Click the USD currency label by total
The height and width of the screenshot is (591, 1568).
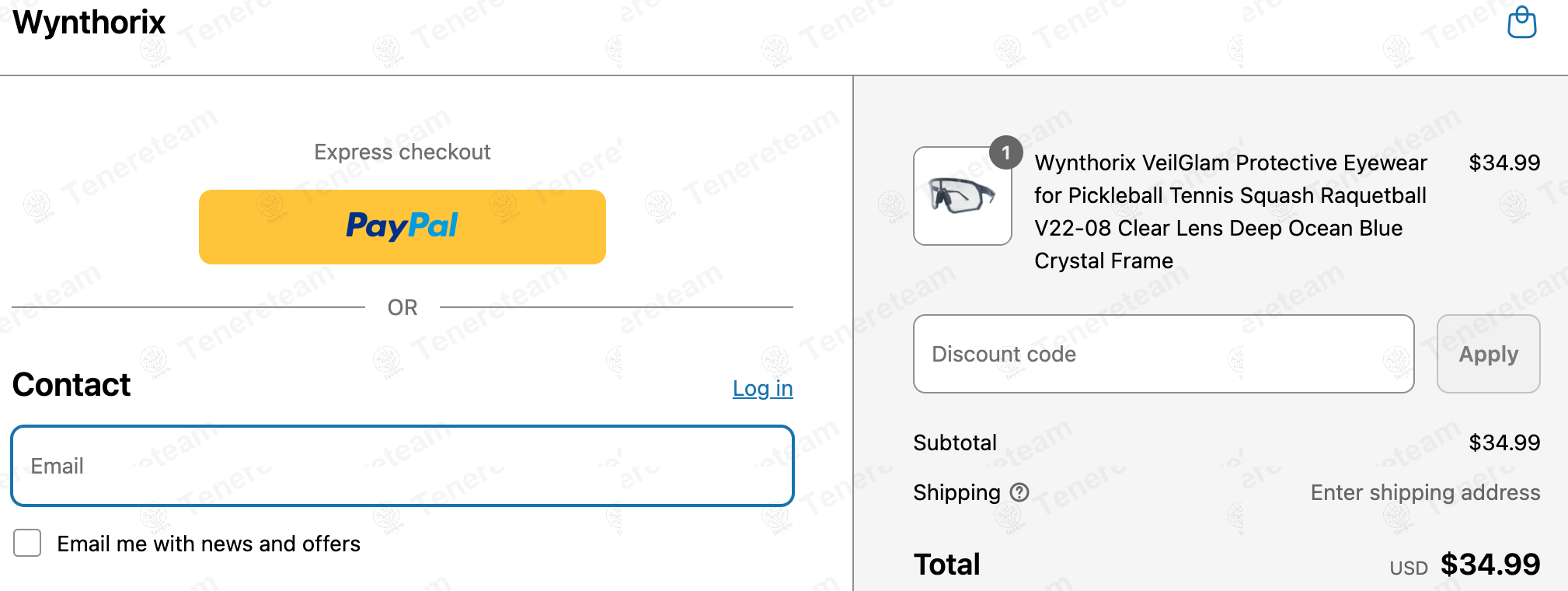point(1409,568)
